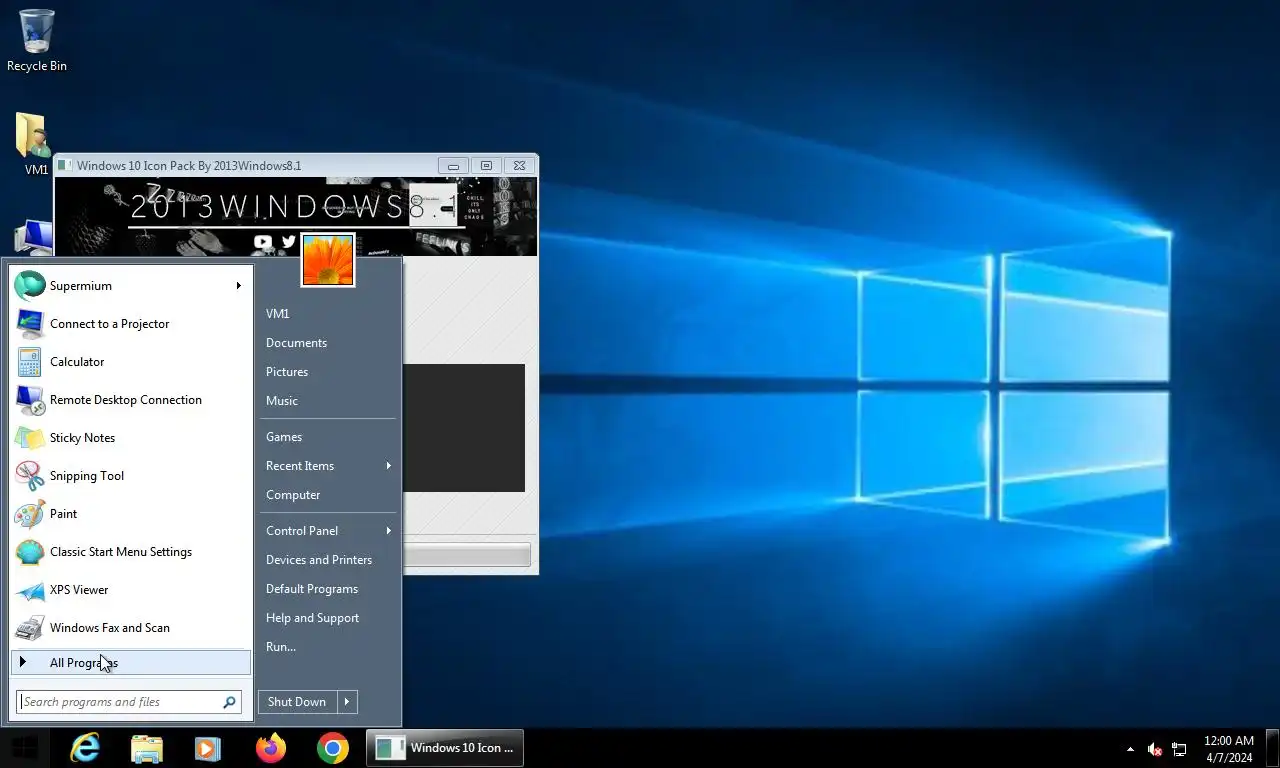Open Windows Fax and Scan icon

30,628
